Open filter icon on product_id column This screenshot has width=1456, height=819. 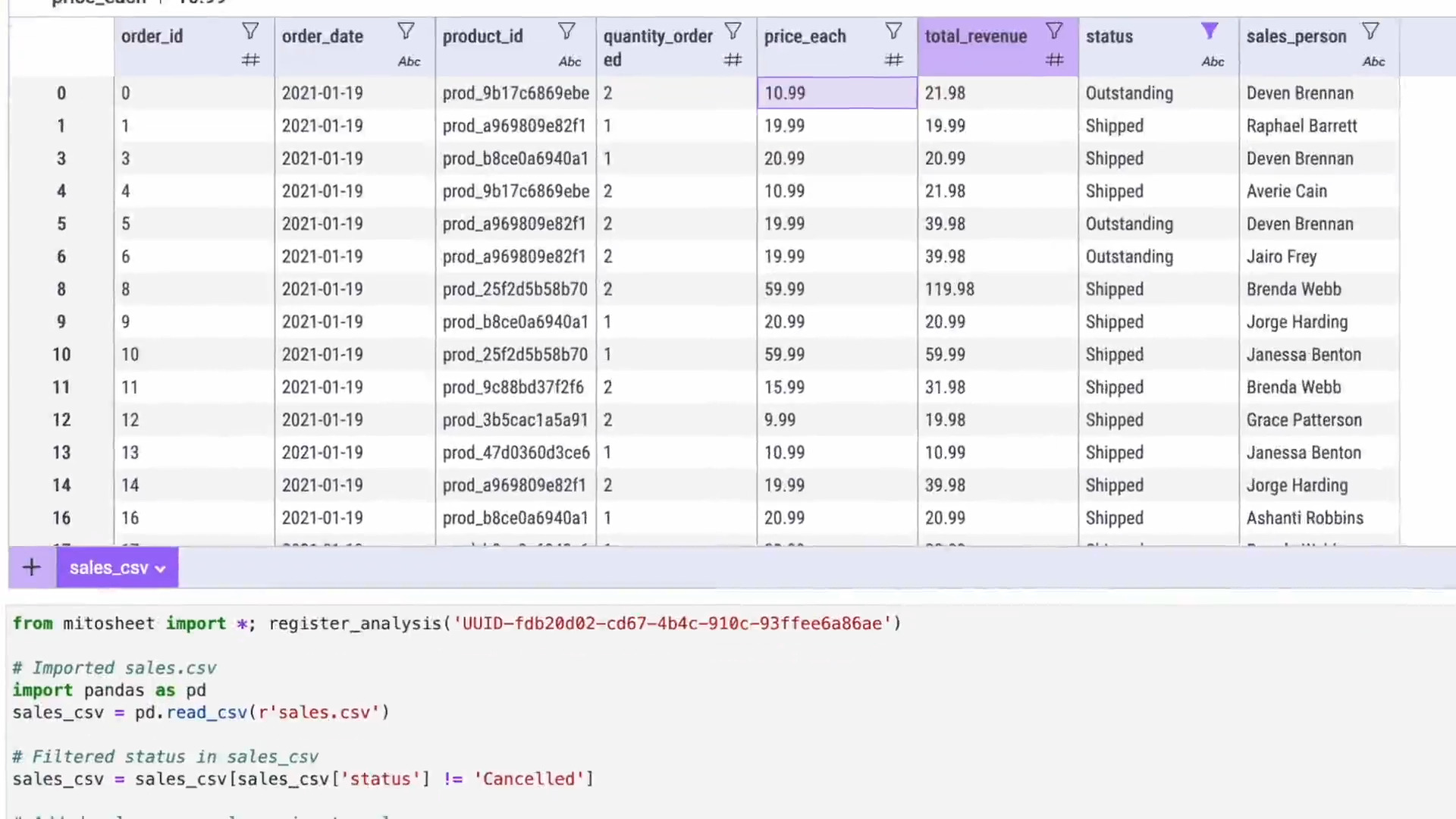(x=566, y=31)
